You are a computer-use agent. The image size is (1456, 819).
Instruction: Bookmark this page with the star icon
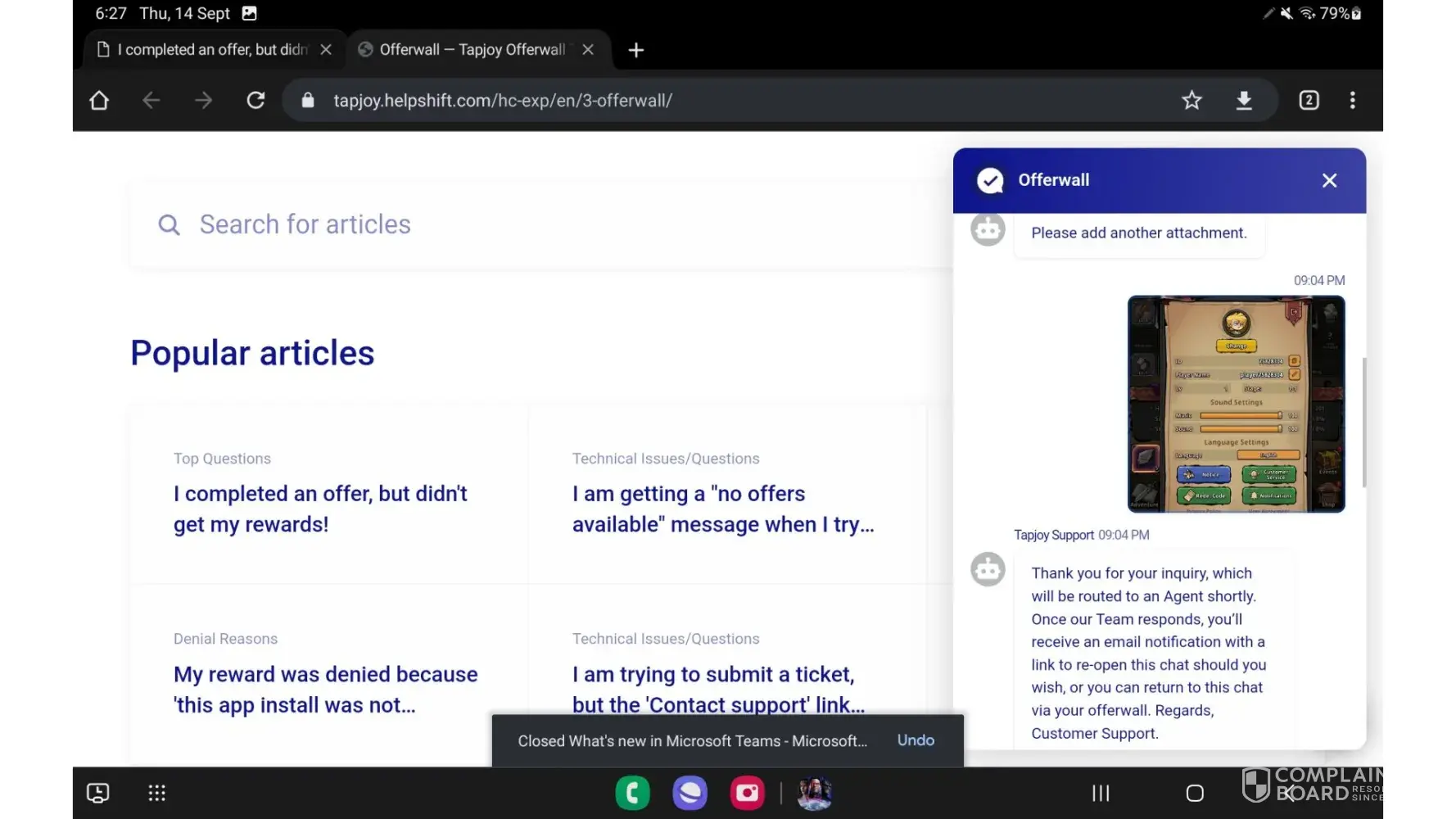pyautogui.click(x=1191, y=100)
